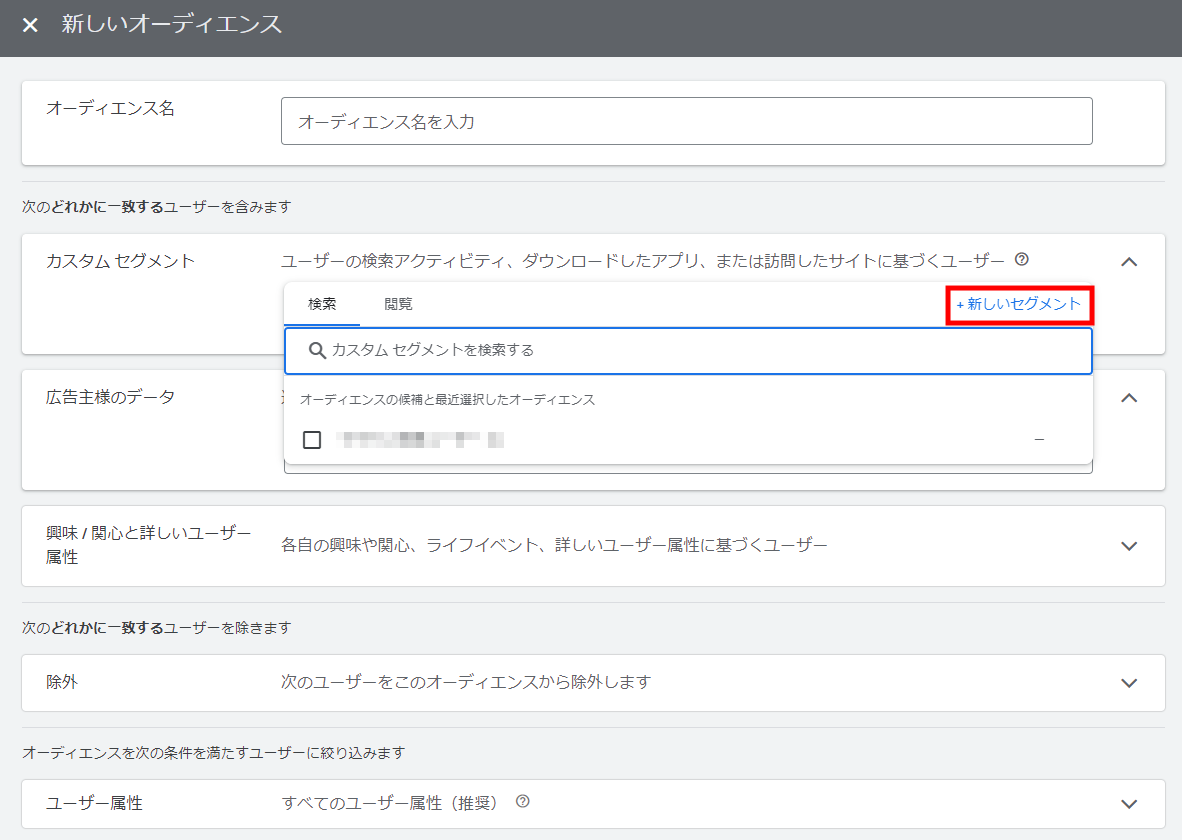
Task: Expand the 興味 / 関心と詳しいユーザー属性 chevron
Action: point(1129,546)
